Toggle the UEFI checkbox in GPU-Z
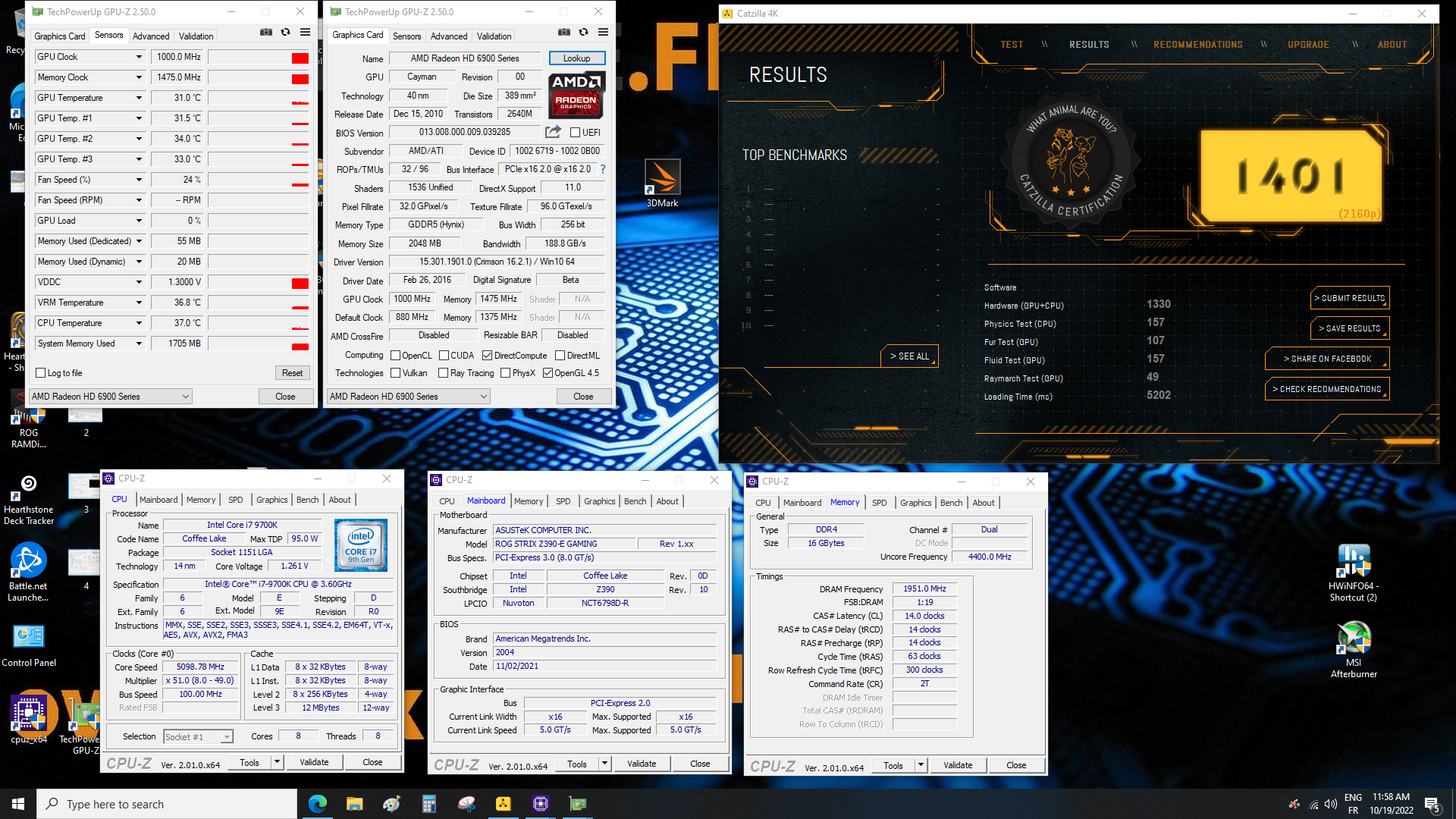Image resolution: width=1456 pixels, height=819 pixels. tap(575, 133)
